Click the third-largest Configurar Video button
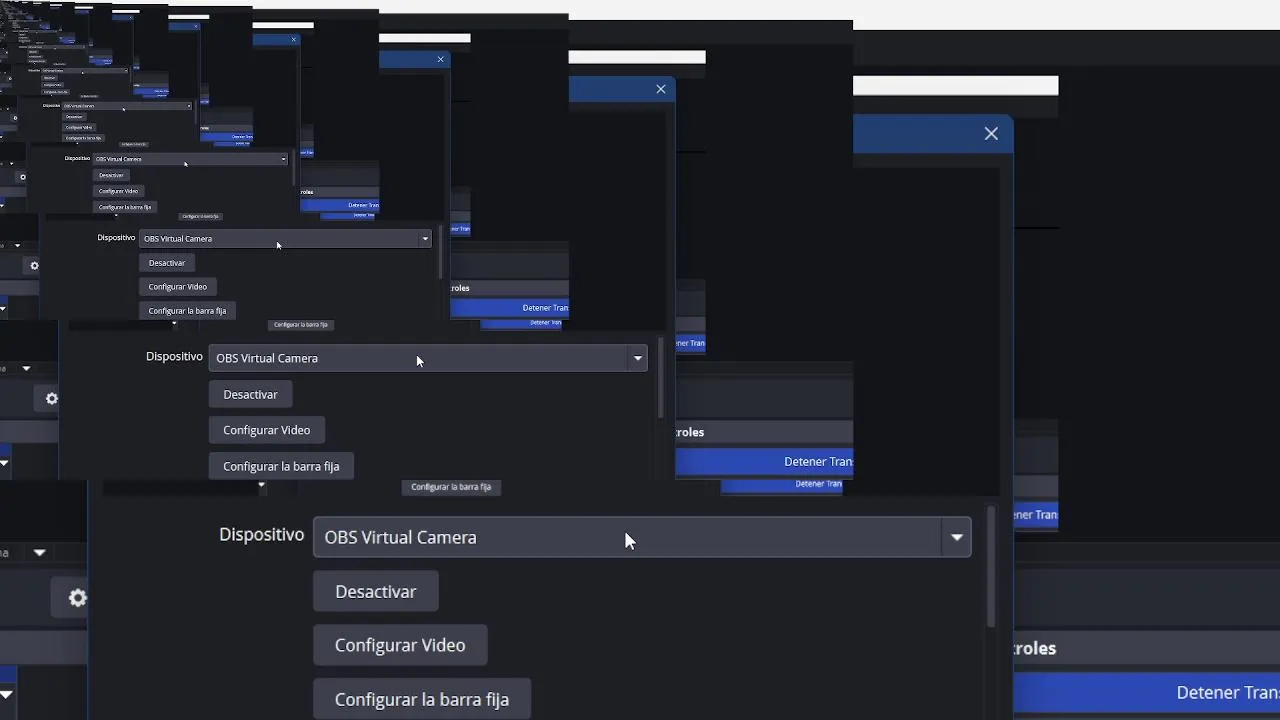This screenshot has width=1280, height=720. (x=178, y=287)
